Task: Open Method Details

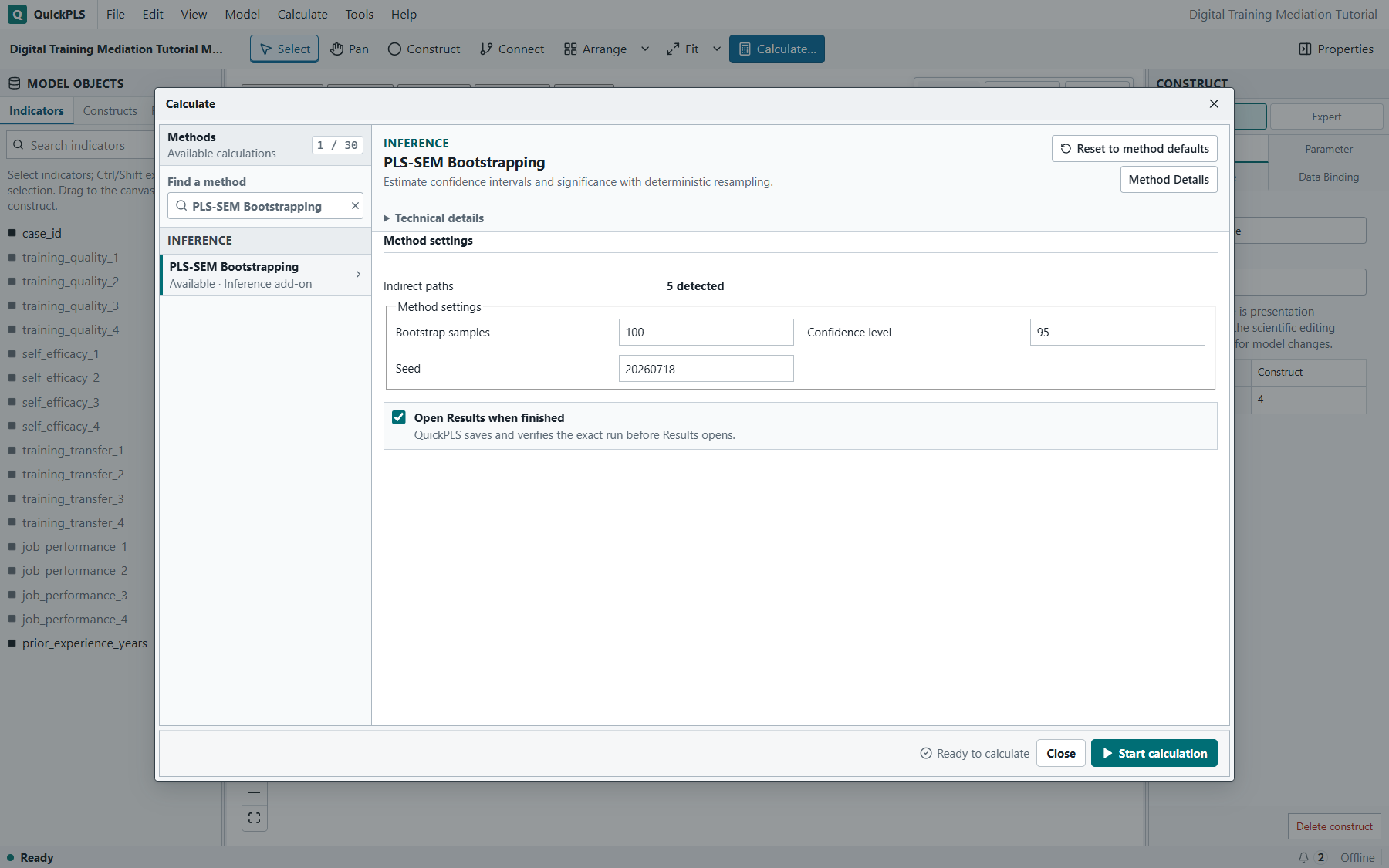Action: coord(1168,179)
